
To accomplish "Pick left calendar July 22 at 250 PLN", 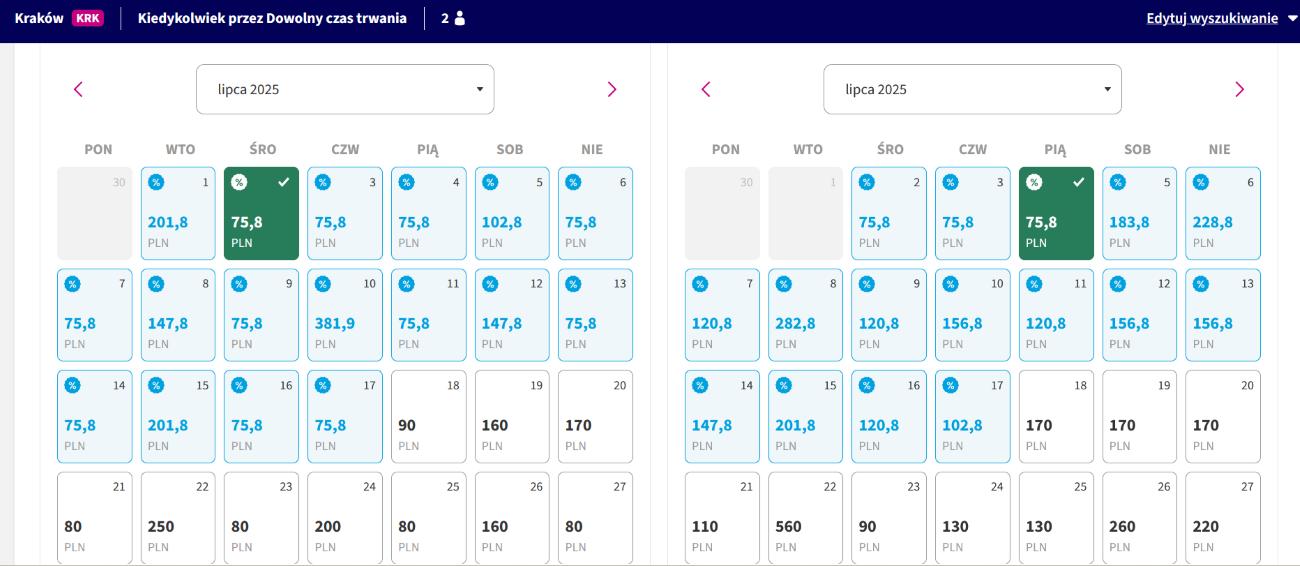I will point(178,518).
